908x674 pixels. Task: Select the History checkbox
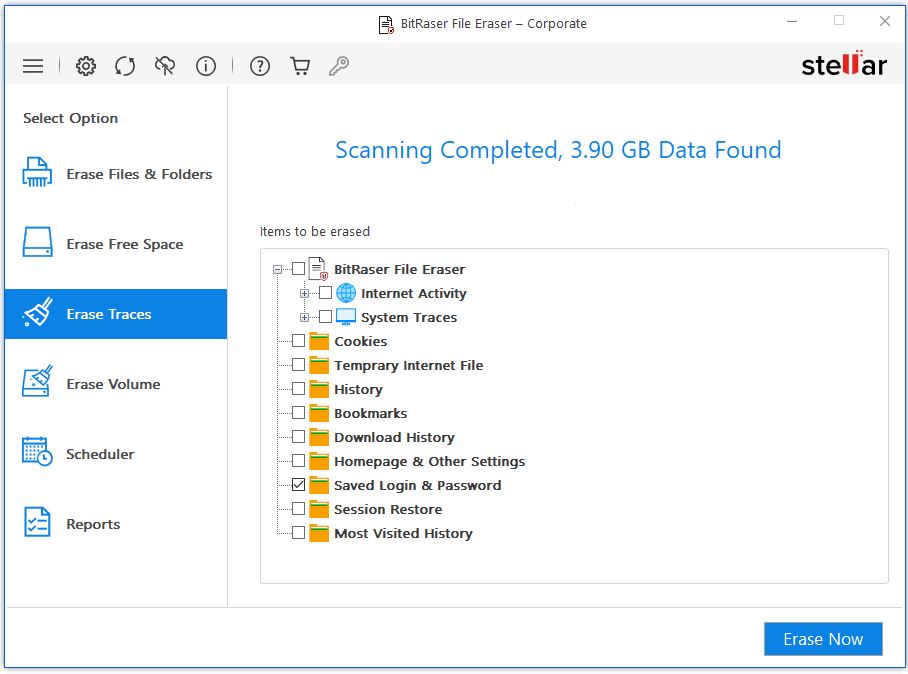coord(298,389)
